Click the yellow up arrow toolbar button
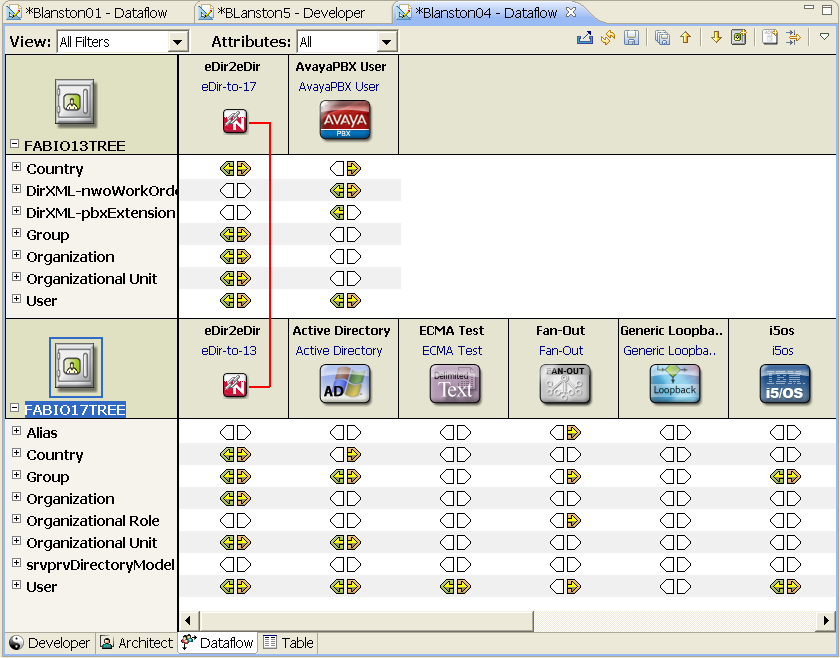Screen dimensions: 840x658 (x=686, y=38)
